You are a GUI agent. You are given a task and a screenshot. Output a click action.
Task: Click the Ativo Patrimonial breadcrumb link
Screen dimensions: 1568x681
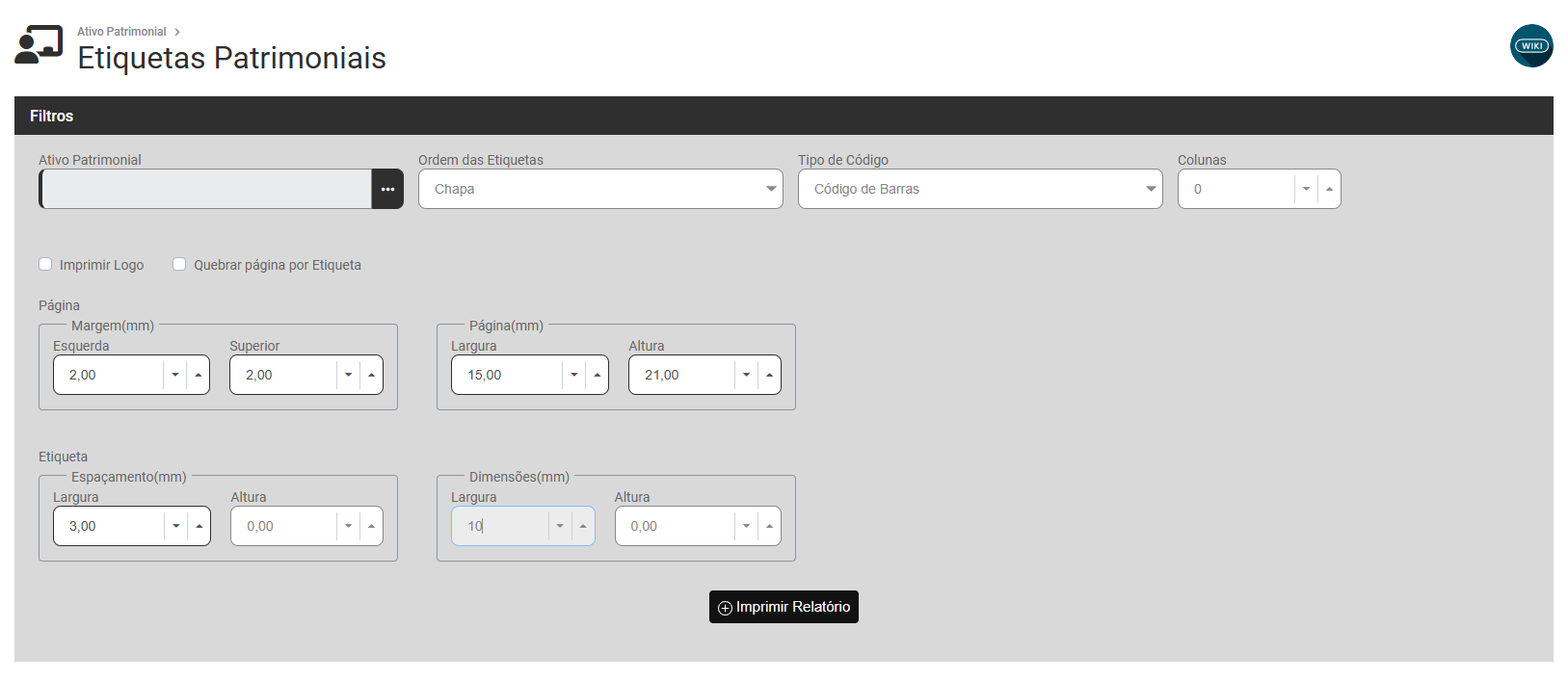pos(121,32)
